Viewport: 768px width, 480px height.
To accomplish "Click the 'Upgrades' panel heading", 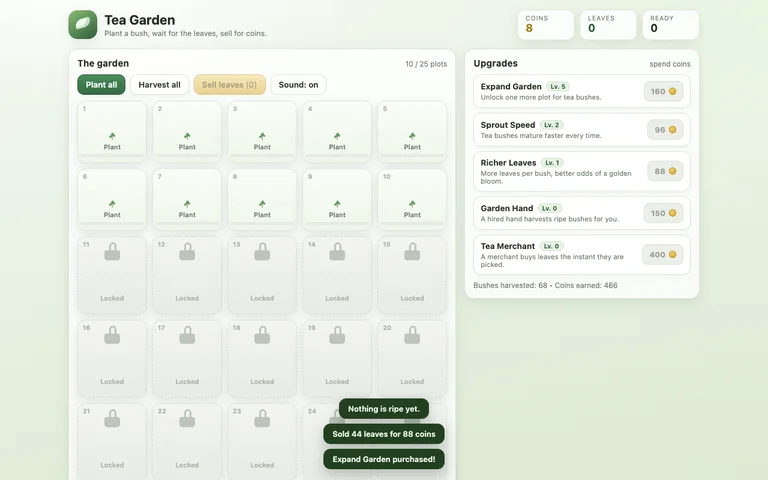I will [x=495, y=63].
